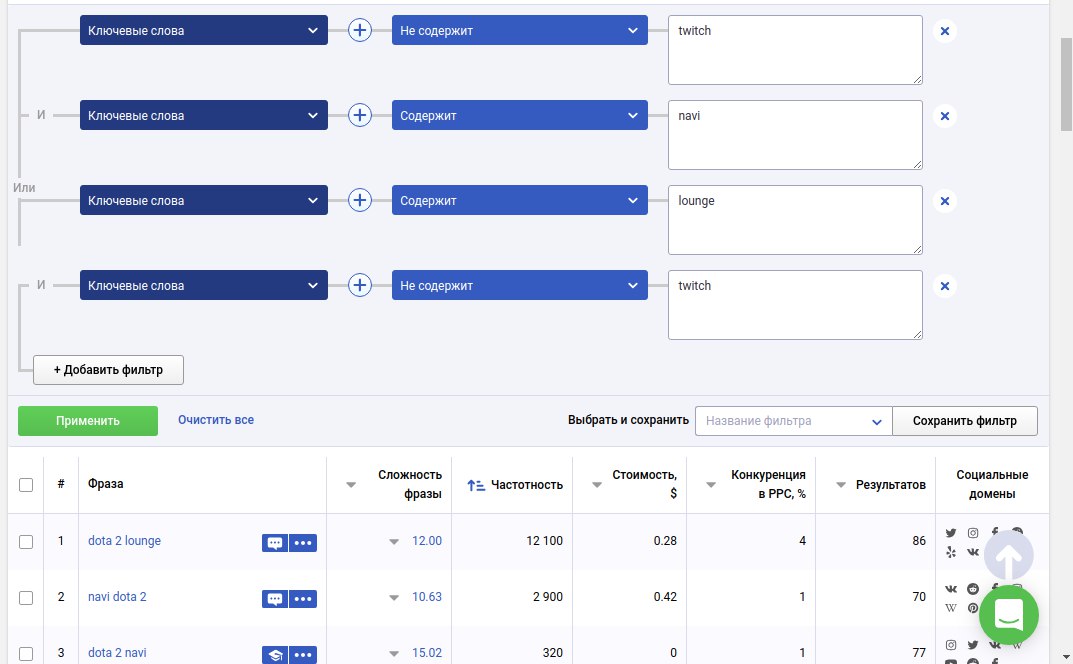Click VK icon in dota 2 lounge row
1073x664 pixels.
point(973,552)
